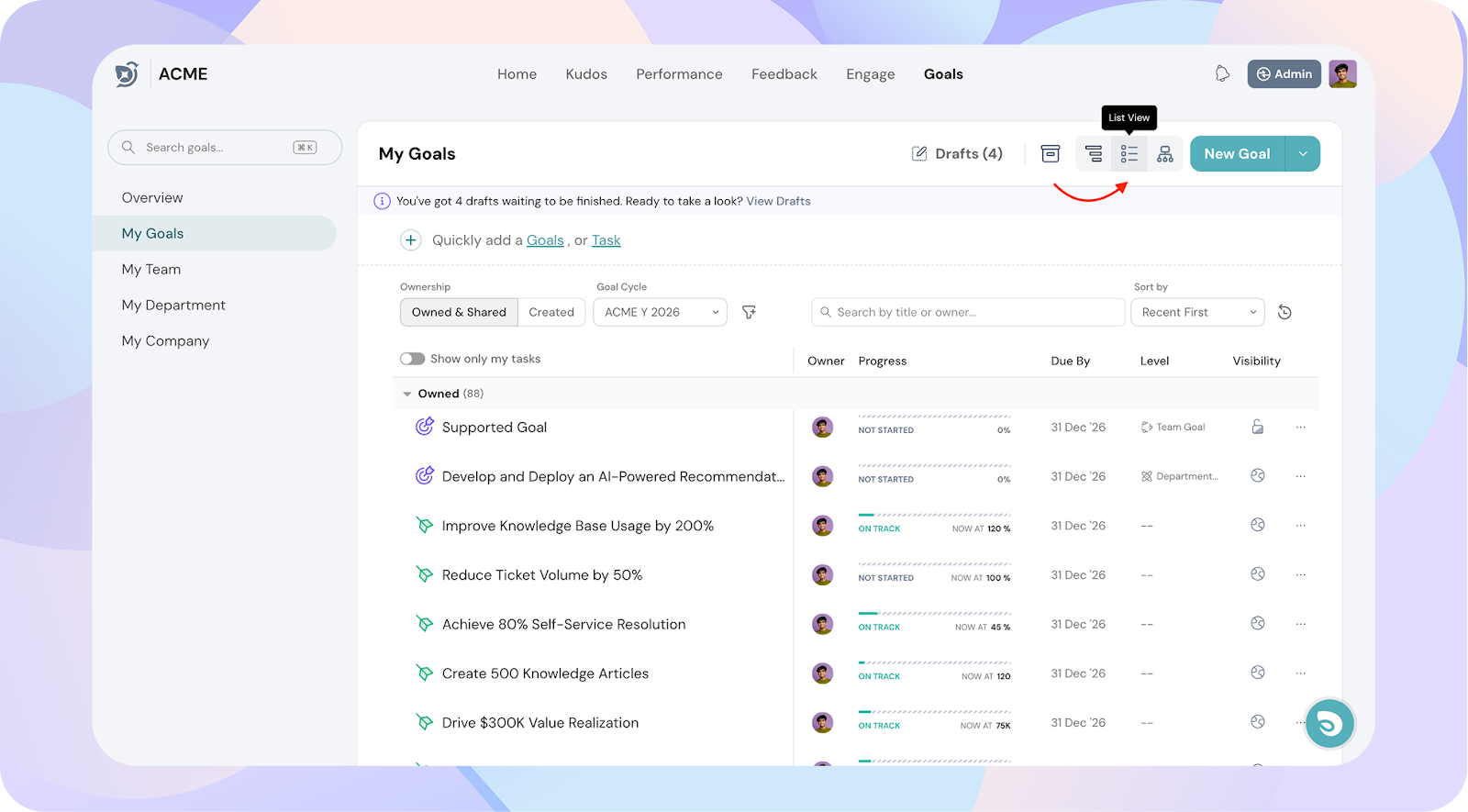
Task: Click the Admin button
Action: point(1284,74)
